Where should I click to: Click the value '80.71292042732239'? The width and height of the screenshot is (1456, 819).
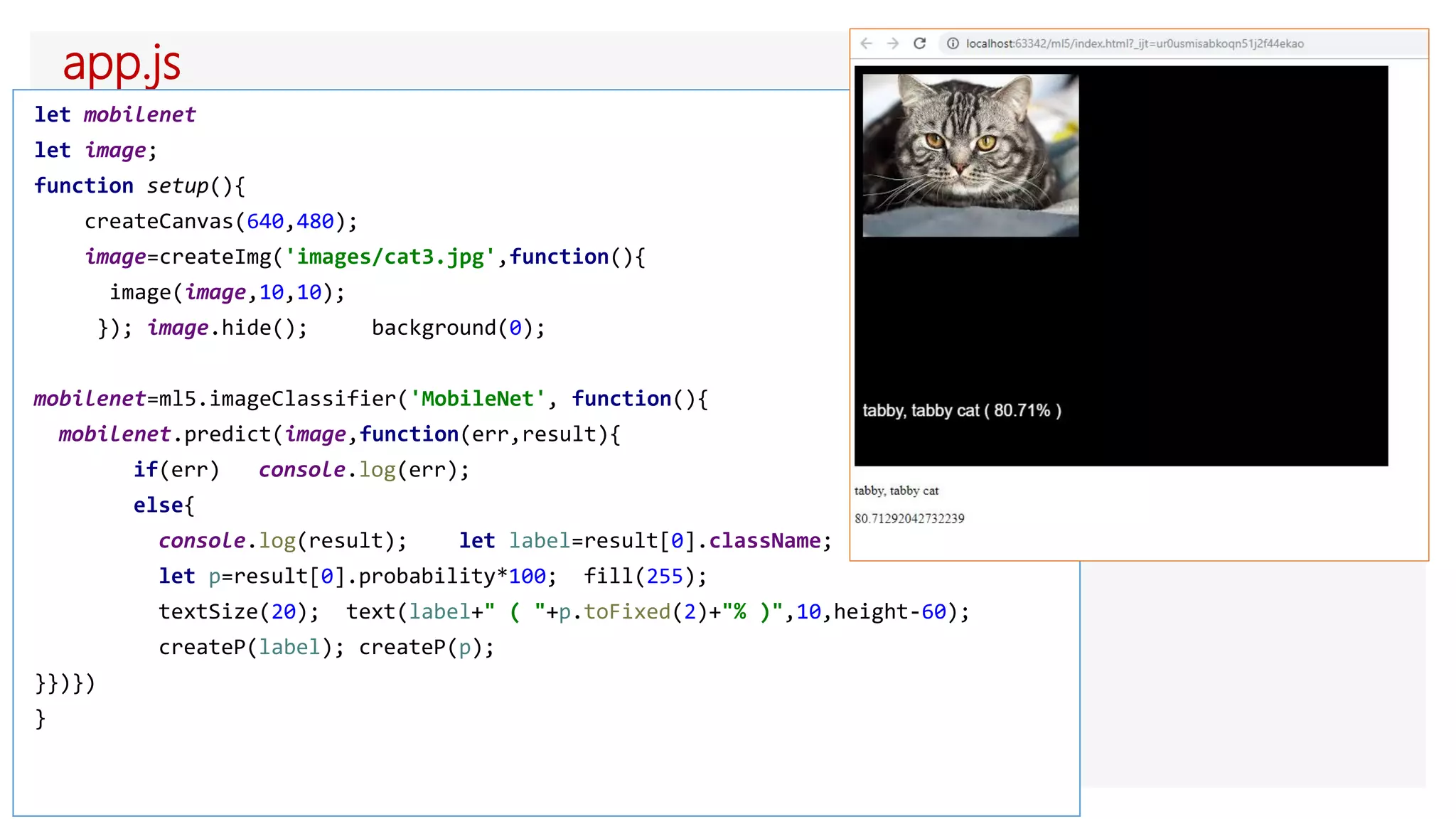(x=909, y=518)
